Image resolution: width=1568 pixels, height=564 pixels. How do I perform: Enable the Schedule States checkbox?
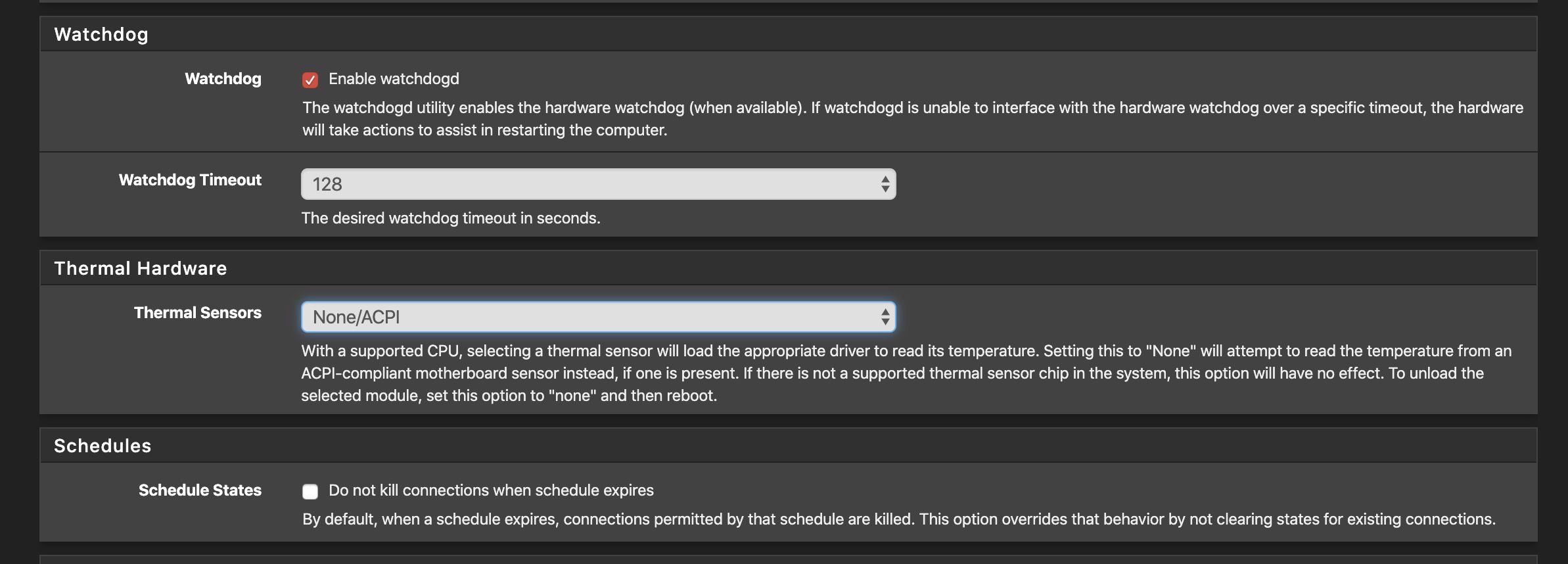point(310,491)
